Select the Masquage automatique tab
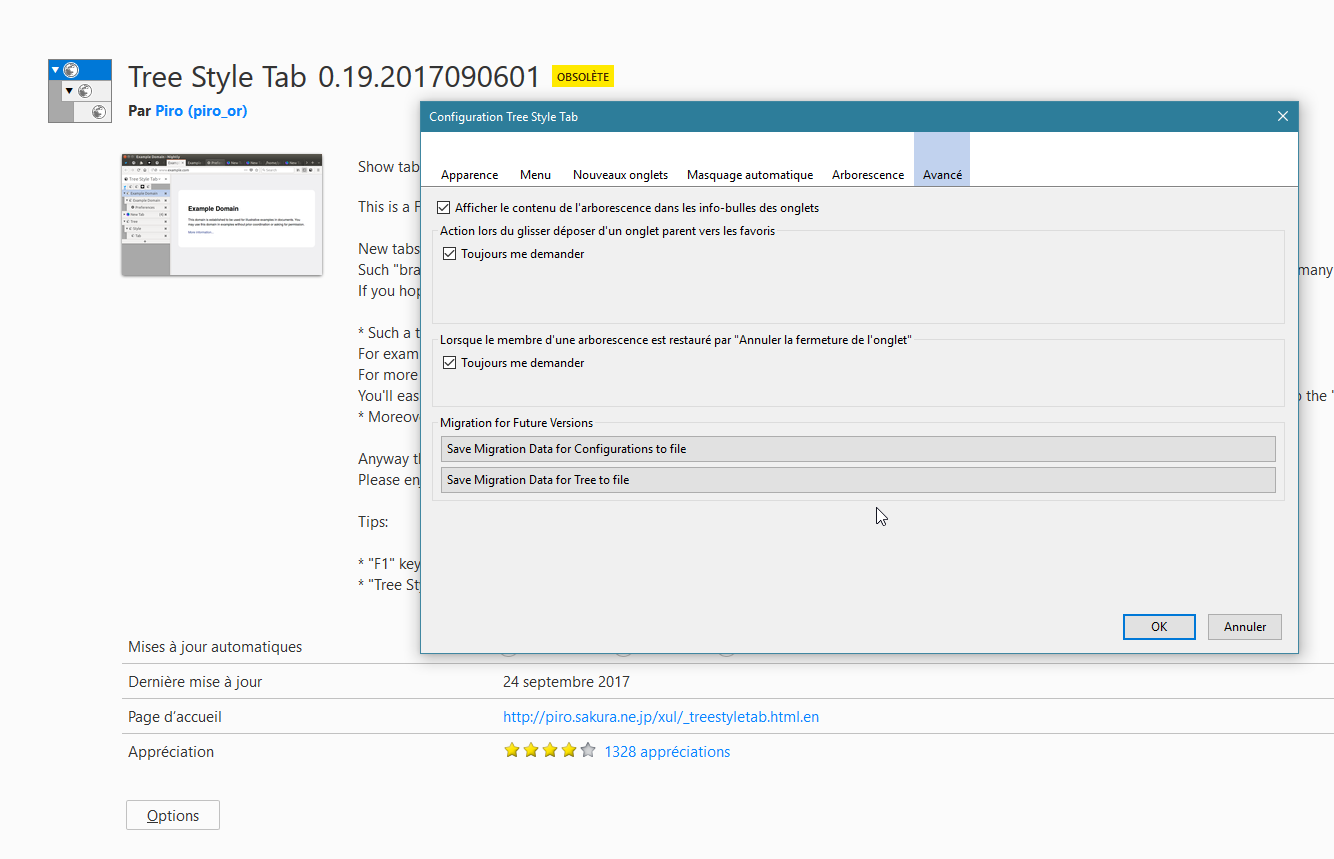The height and width of the screenshot is (859, 1334). (x=750, y=174)
